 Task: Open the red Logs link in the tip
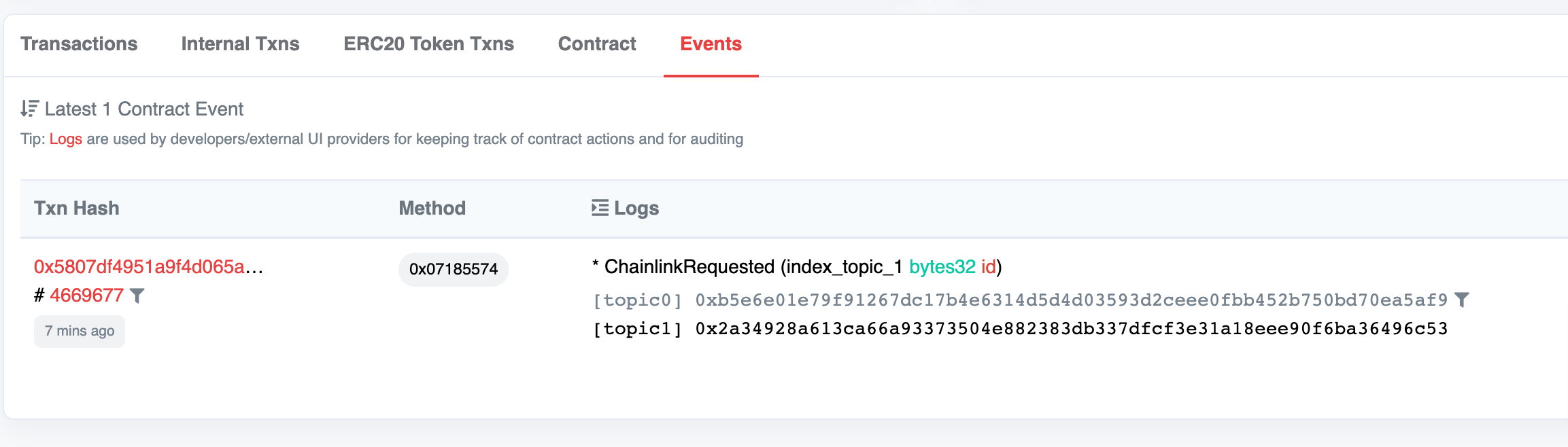(66, 139)
